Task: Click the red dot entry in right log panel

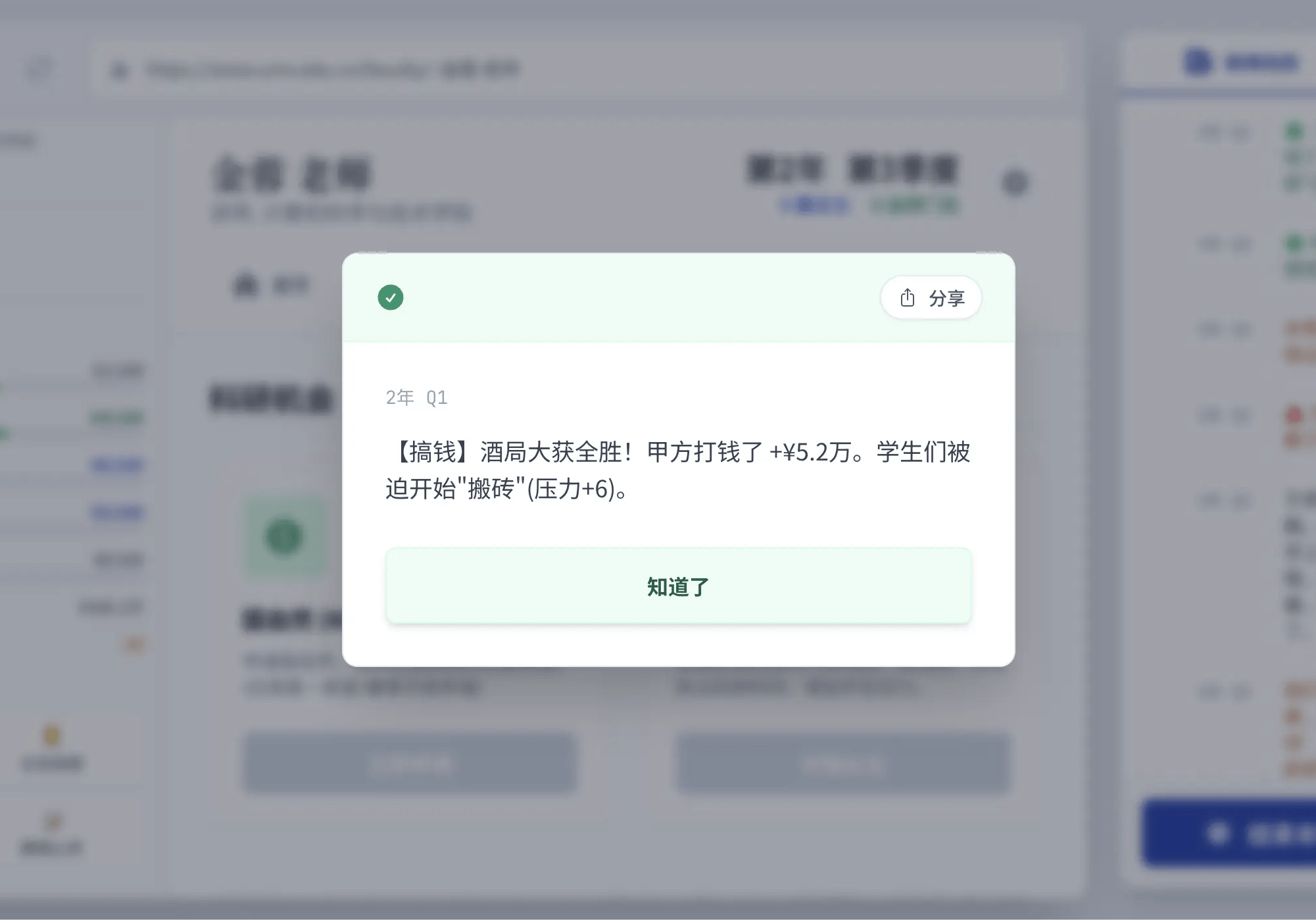Action: click(1294, 414)
